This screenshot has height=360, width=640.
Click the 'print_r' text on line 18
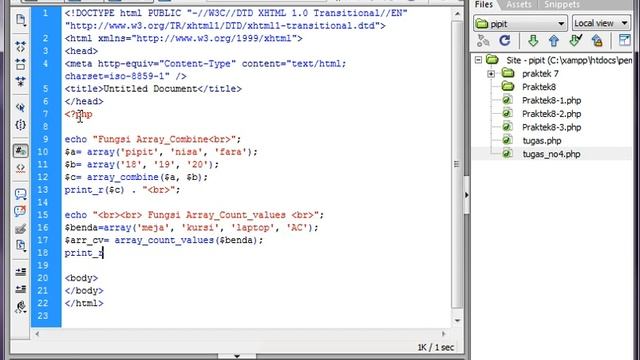[x=84, y=253]
